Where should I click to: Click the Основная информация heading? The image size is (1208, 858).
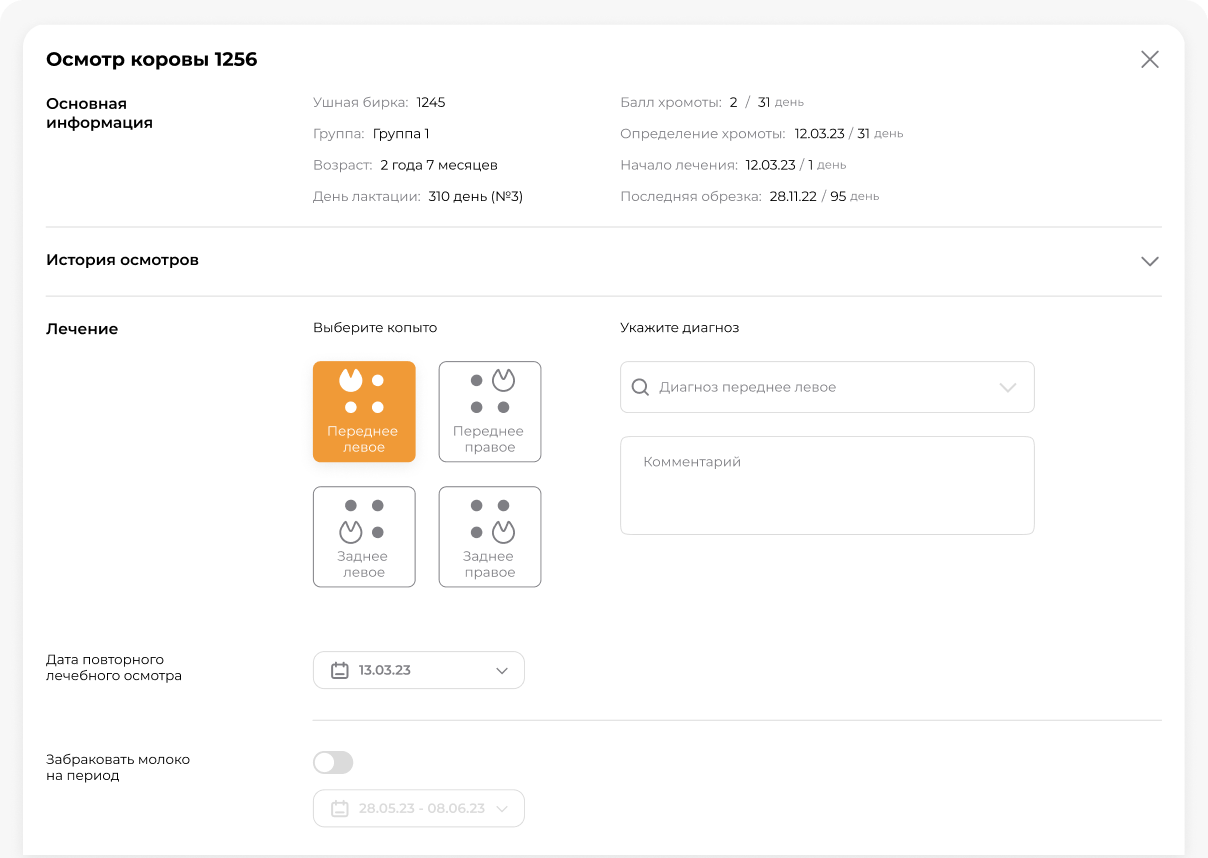(x=99, y=113)
